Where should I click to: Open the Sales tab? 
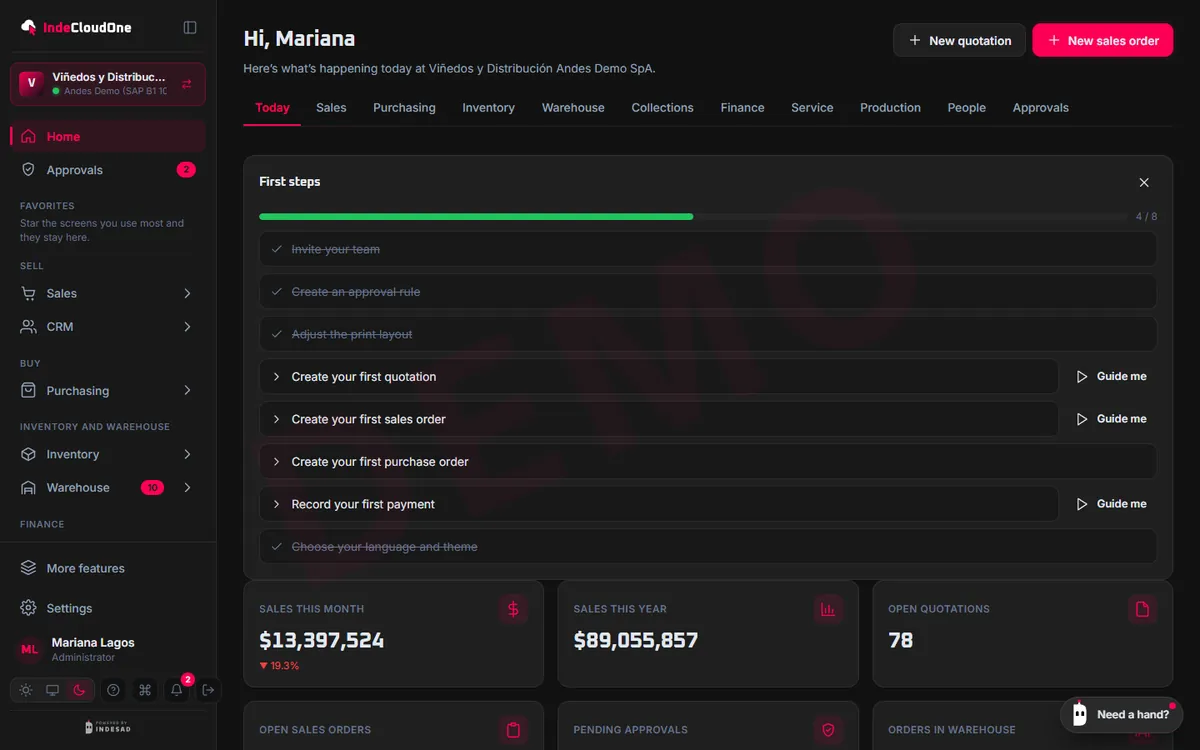click(x=331, y=108)
